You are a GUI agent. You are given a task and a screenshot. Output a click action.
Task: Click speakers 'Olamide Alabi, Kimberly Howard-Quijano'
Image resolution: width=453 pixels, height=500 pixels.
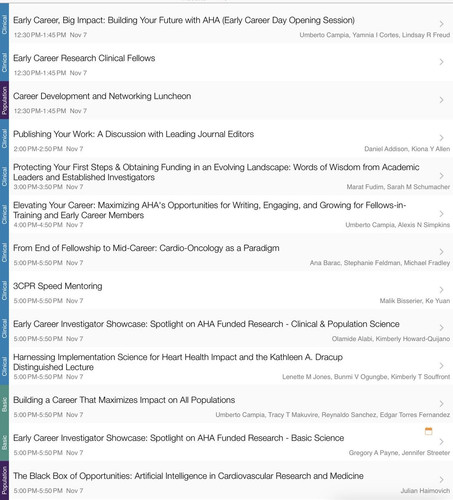point(391,339)
